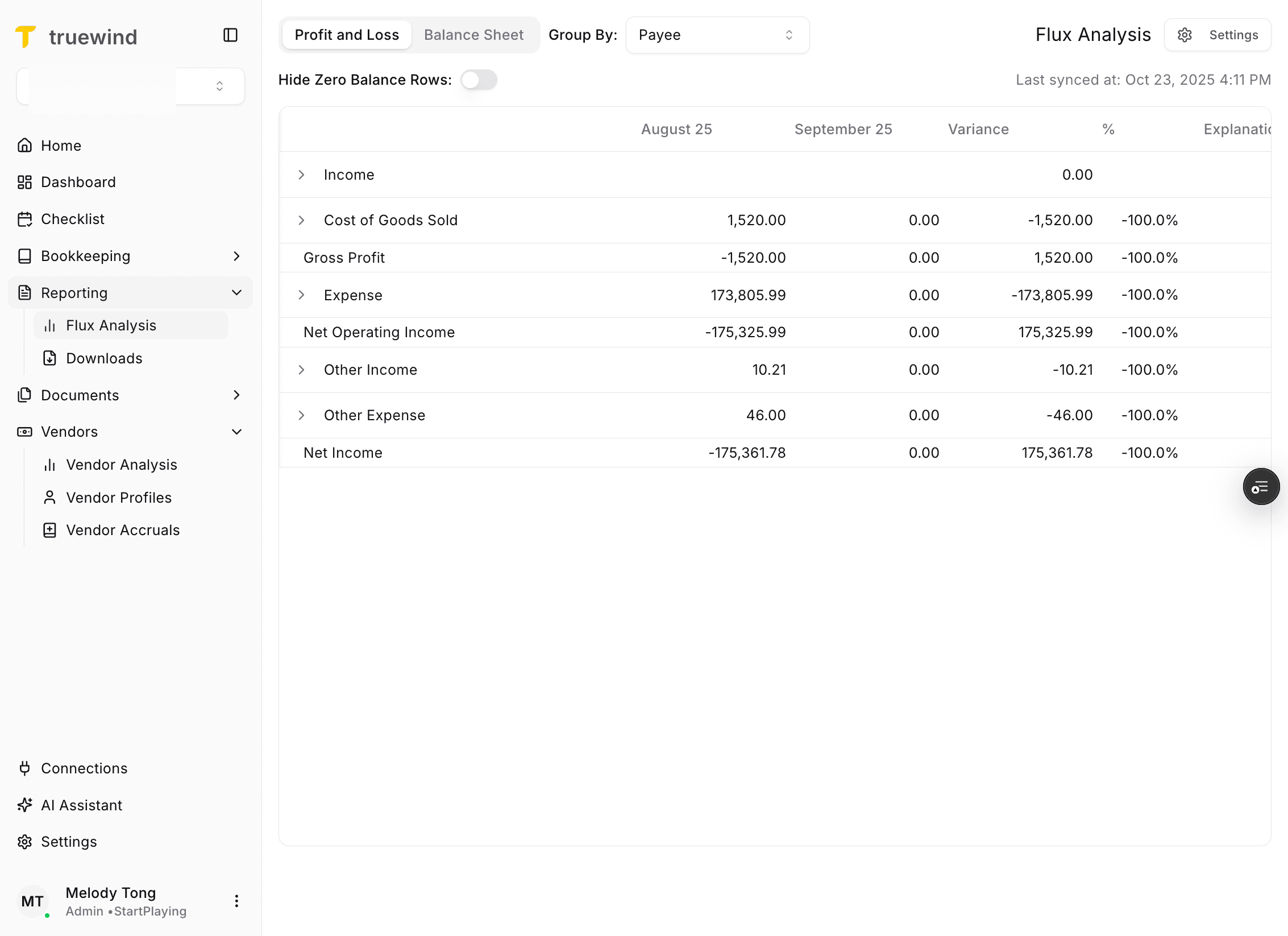Collapse the Reporting section
Viewport: 1288px width, 936px height.
point(237,292)
